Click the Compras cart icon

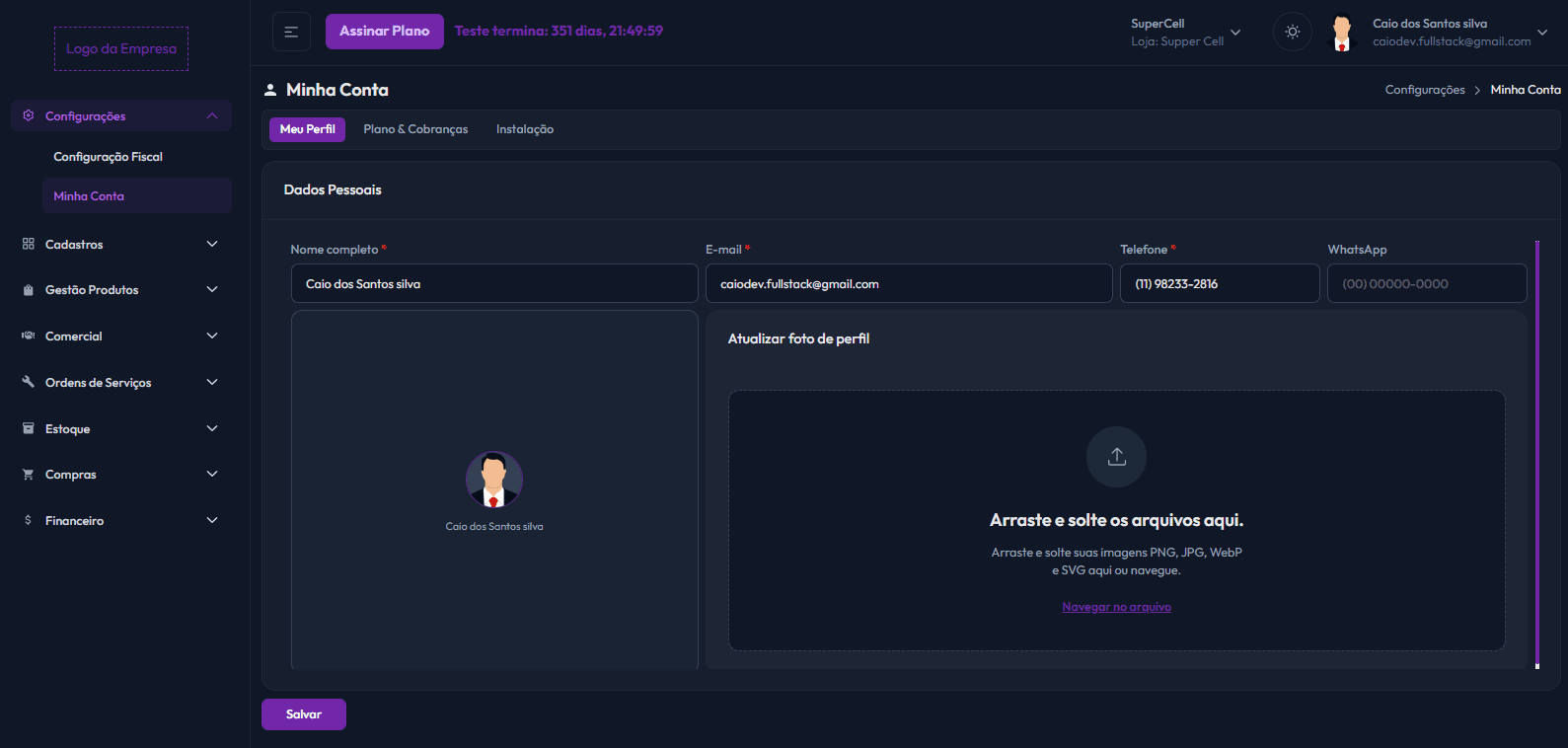(28, 475)
